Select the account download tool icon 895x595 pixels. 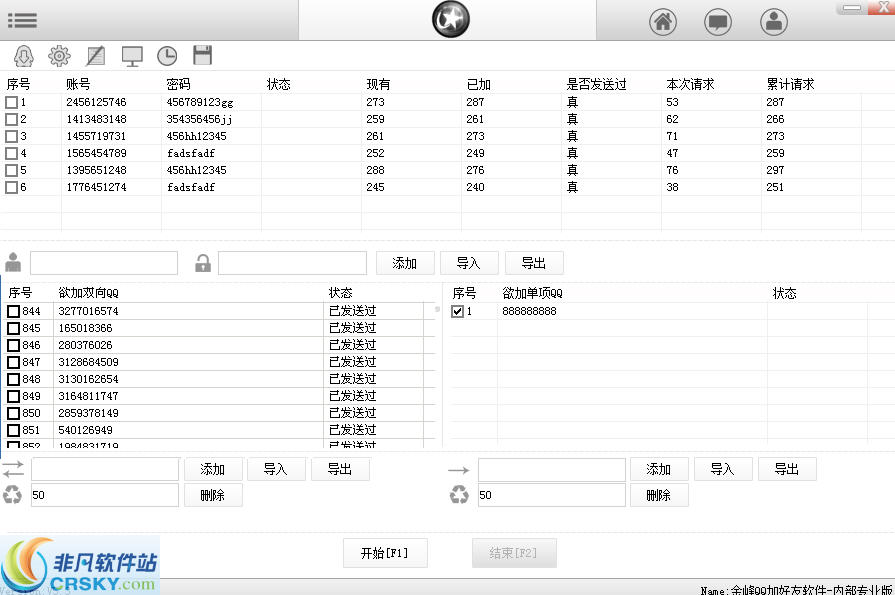tap(22, 55)
